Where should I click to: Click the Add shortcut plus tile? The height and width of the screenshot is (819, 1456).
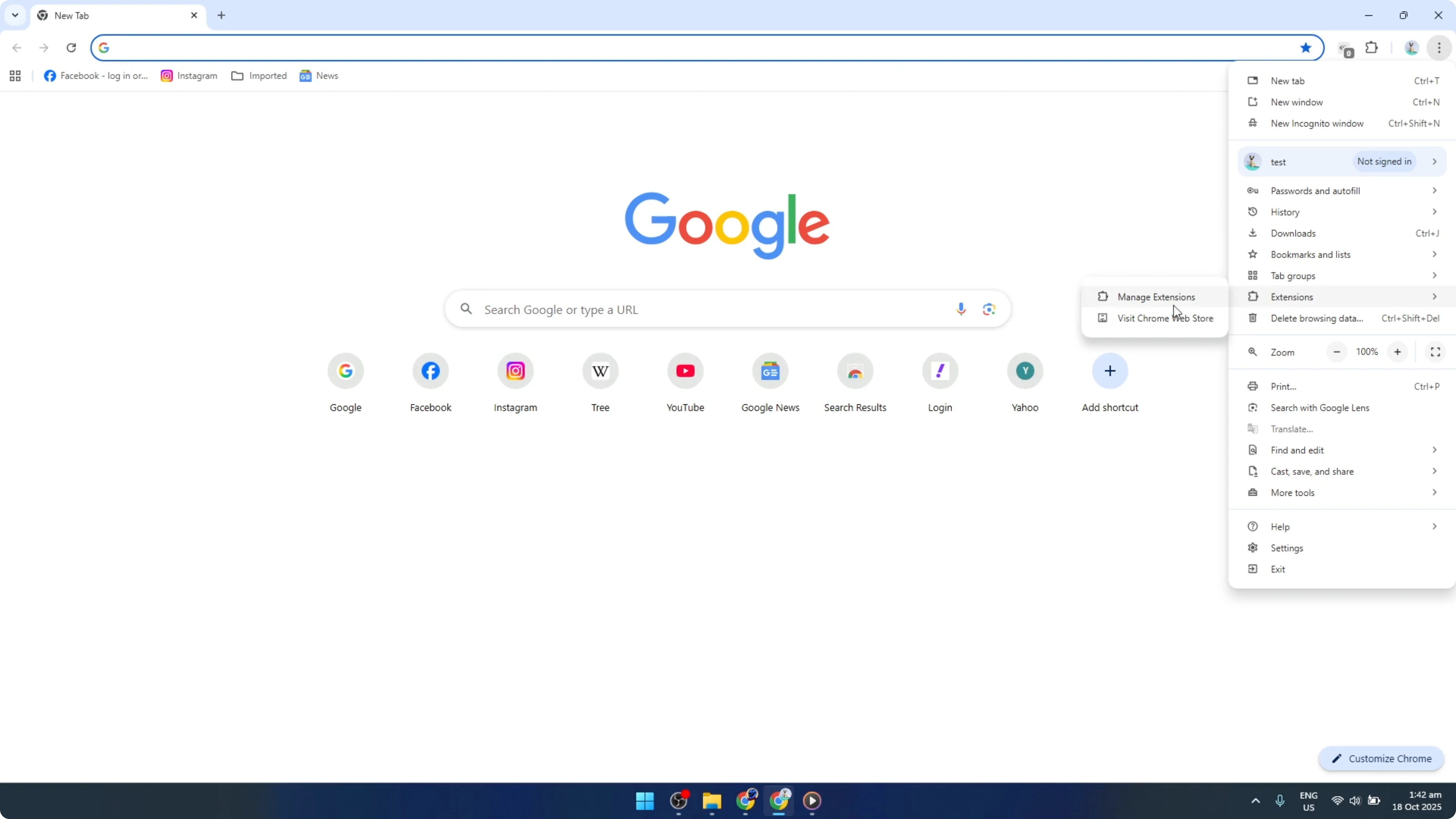1109,383
